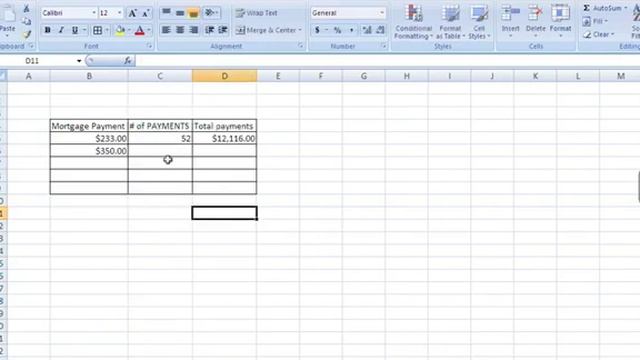Click AutoSum sigma button
Image resolution: width=640 pixels, height=360 pixels.
pyautogui.click(x=601, y=8)
